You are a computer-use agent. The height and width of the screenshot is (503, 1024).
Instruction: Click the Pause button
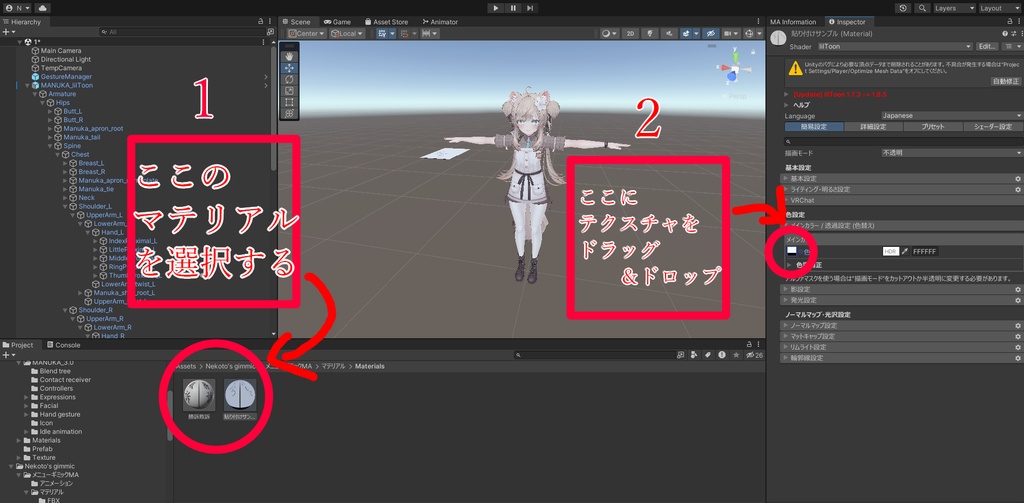(513, 8)
